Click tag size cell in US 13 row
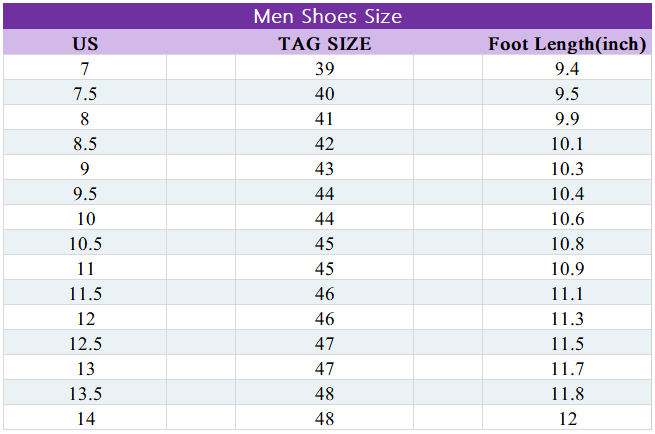655x434 pixels. point(324,369)
